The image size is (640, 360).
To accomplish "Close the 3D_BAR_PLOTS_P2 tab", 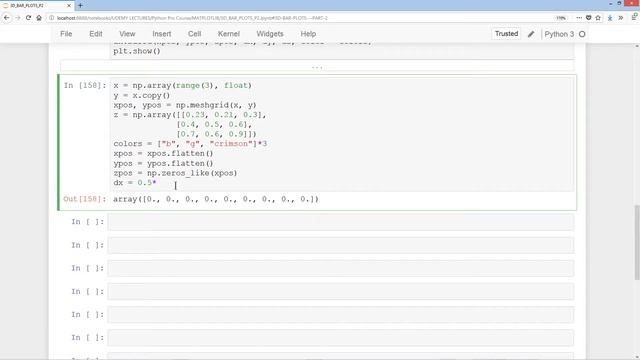I will [69, 6].
